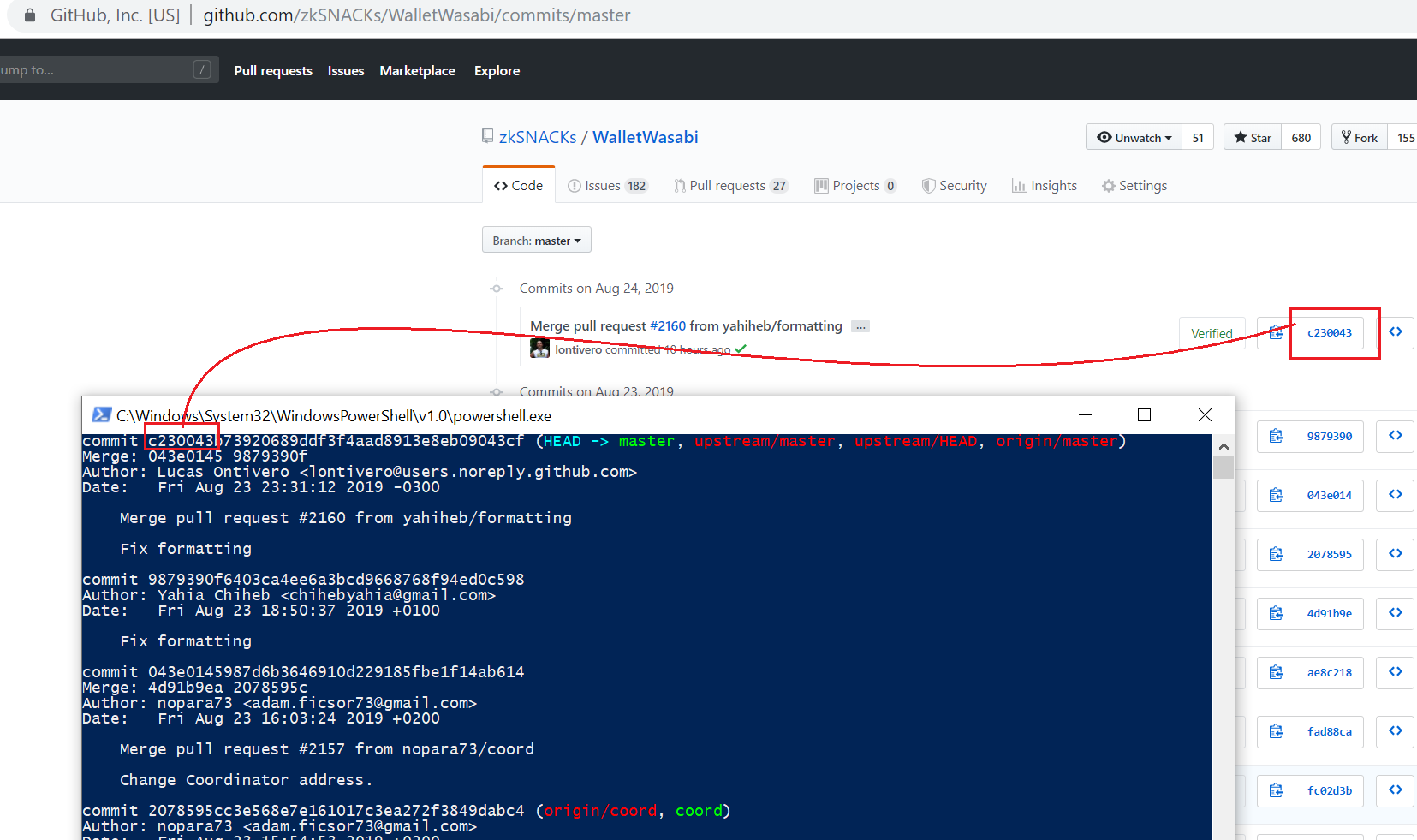1417x840 pixels.
Task: Open Explore in top navigation
Action: click(x=497, y=71)
